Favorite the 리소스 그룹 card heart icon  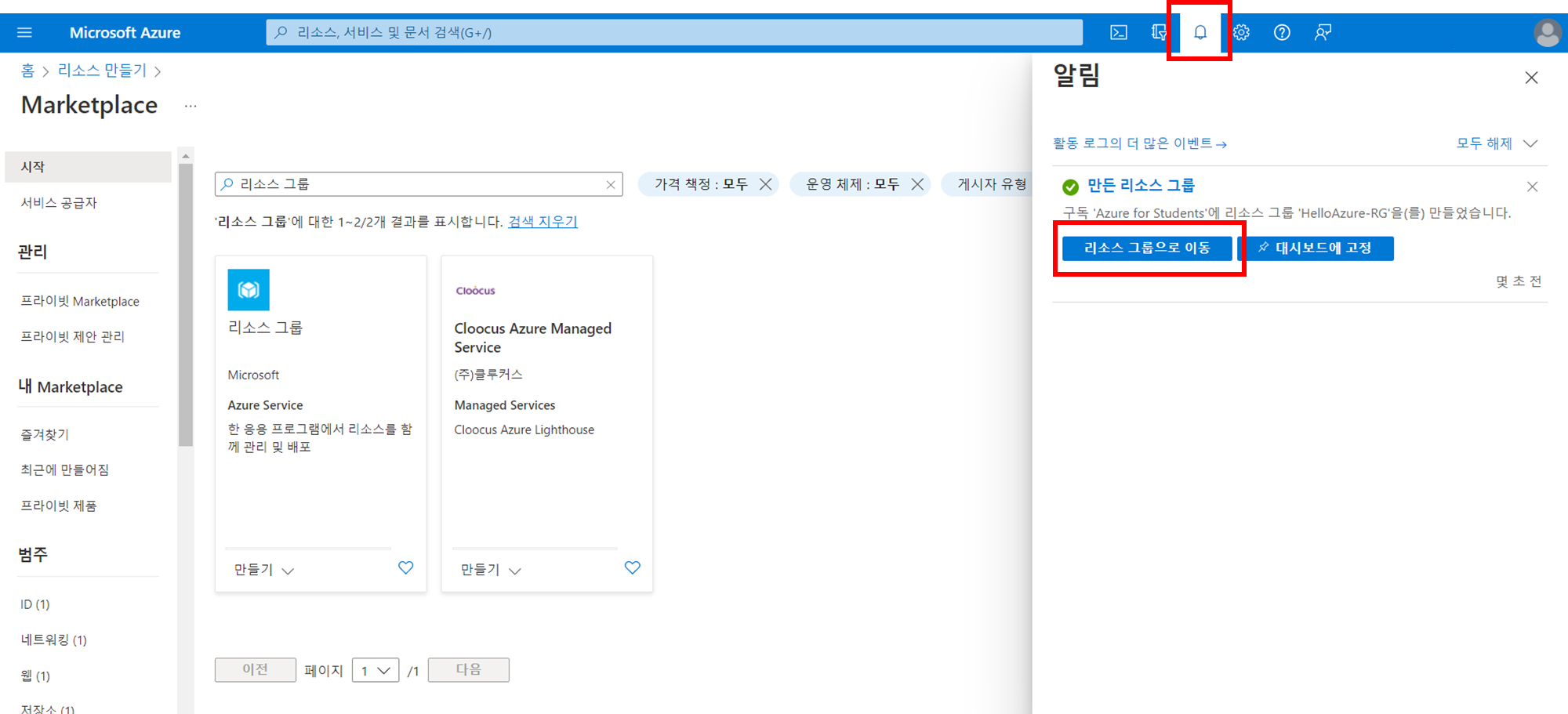405,567
